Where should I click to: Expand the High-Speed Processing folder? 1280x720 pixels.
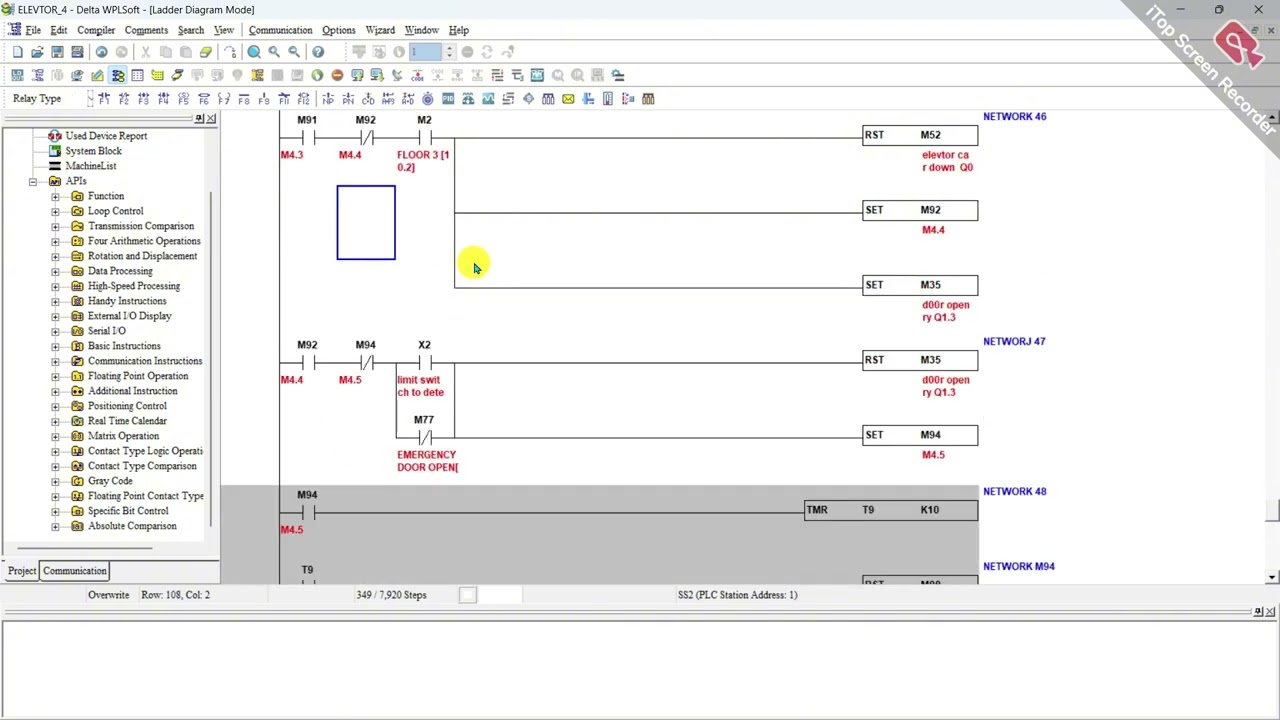pos(56,286)
